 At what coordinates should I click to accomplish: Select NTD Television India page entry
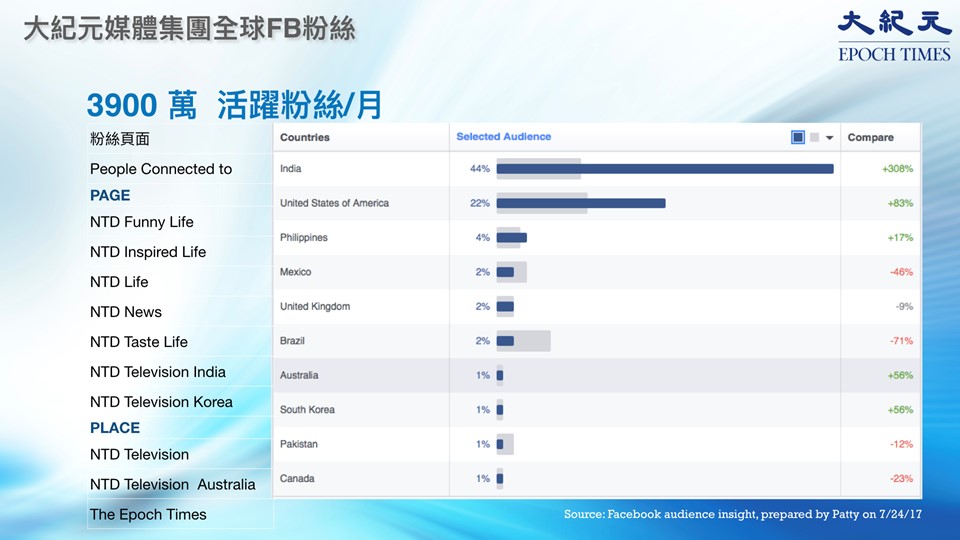pyautogui.click(x=157, y=372)
